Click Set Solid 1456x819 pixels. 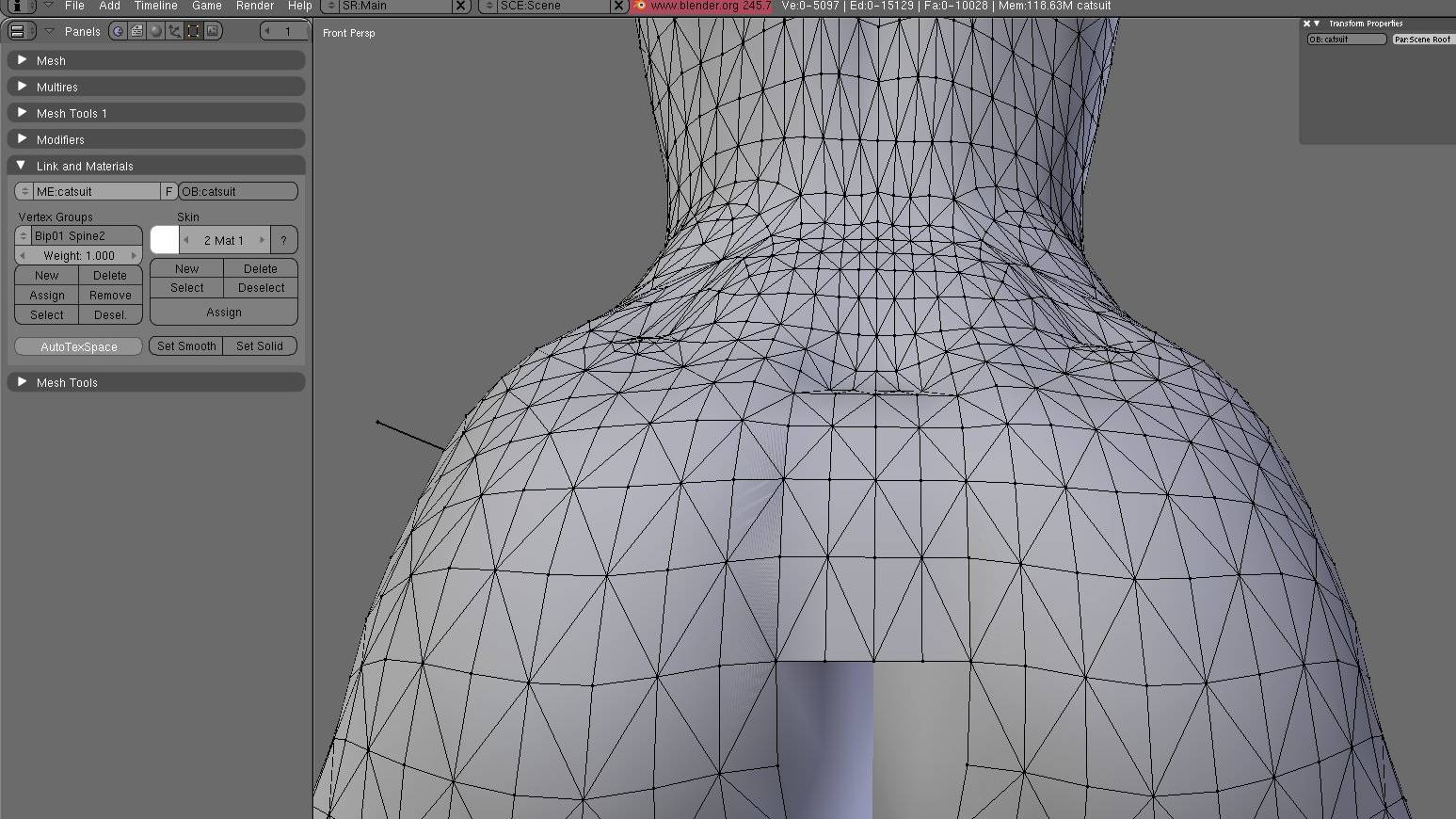260,345
